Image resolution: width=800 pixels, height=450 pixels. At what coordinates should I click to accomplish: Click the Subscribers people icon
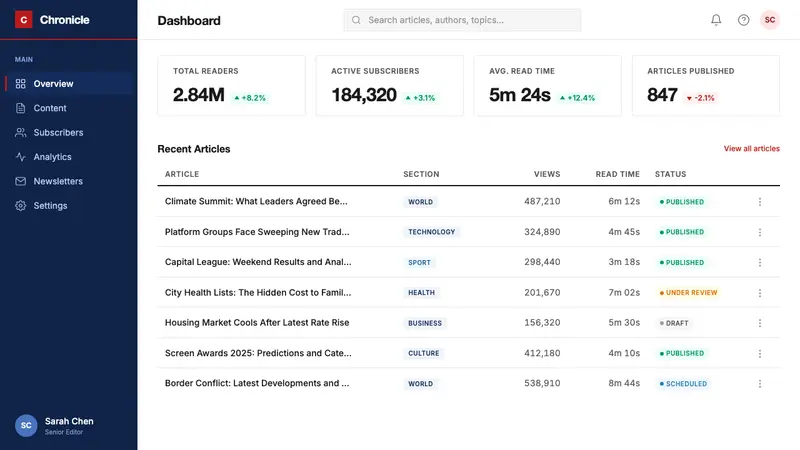20,133
